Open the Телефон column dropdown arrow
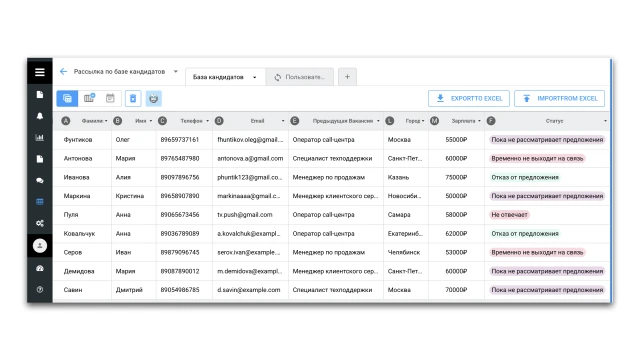This screenshot has width=640, height=360. click(207, 121)
